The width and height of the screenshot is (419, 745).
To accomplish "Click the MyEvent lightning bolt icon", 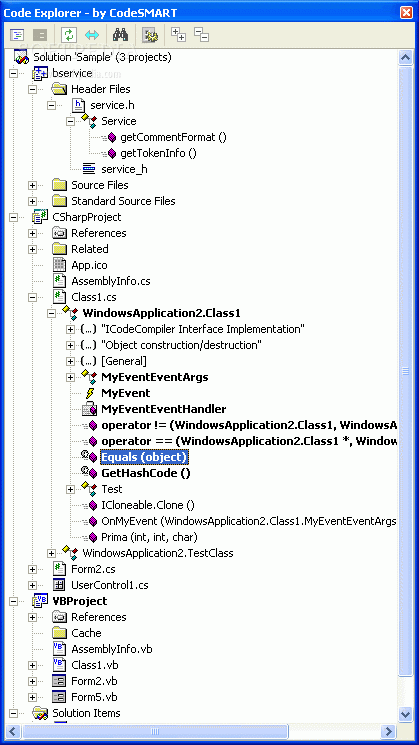I will point(90,393).
